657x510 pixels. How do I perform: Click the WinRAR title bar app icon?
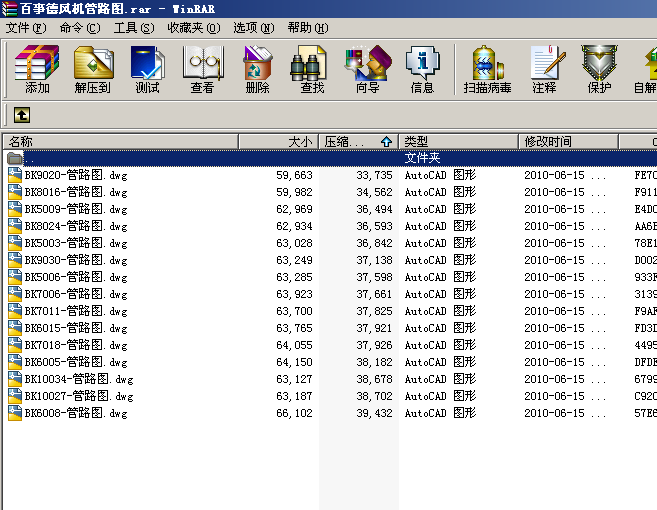[8, 8]
